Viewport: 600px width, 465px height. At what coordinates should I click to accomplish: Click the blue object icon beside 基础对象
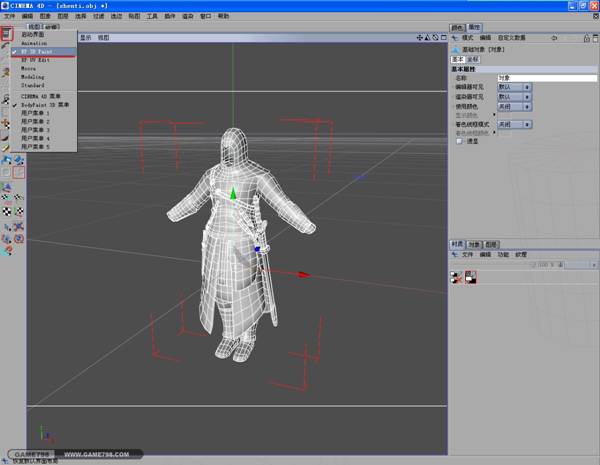pyautogui.click(x=455, y=50)
